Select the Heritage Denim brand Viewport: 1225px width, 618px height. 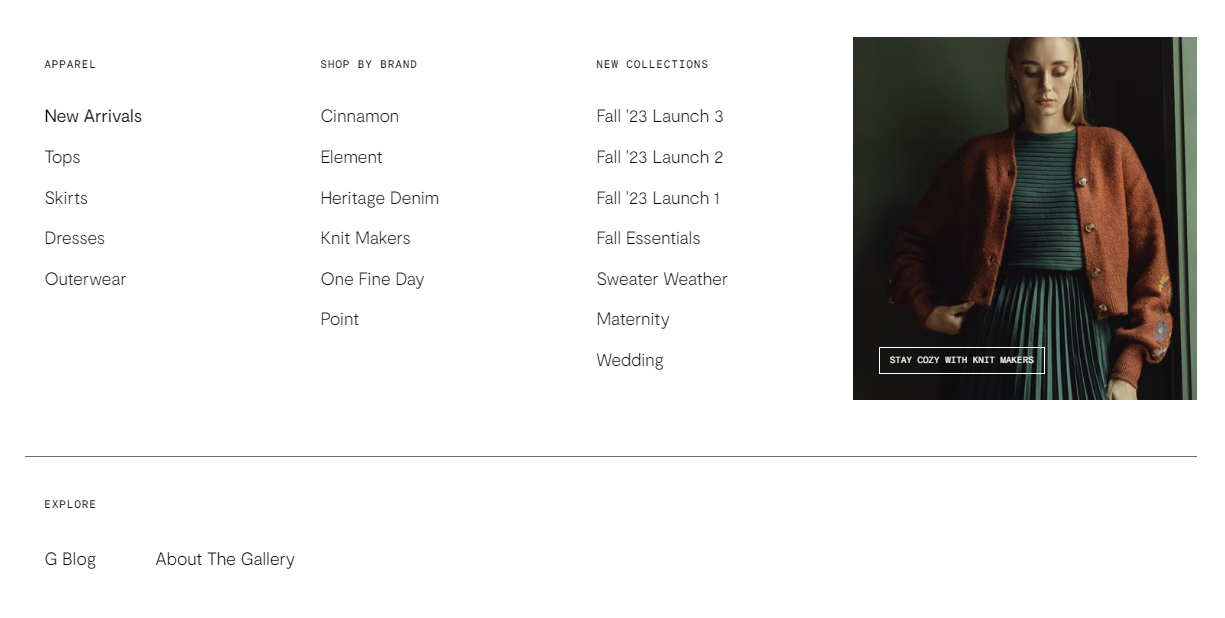click(x=380, y=198)
